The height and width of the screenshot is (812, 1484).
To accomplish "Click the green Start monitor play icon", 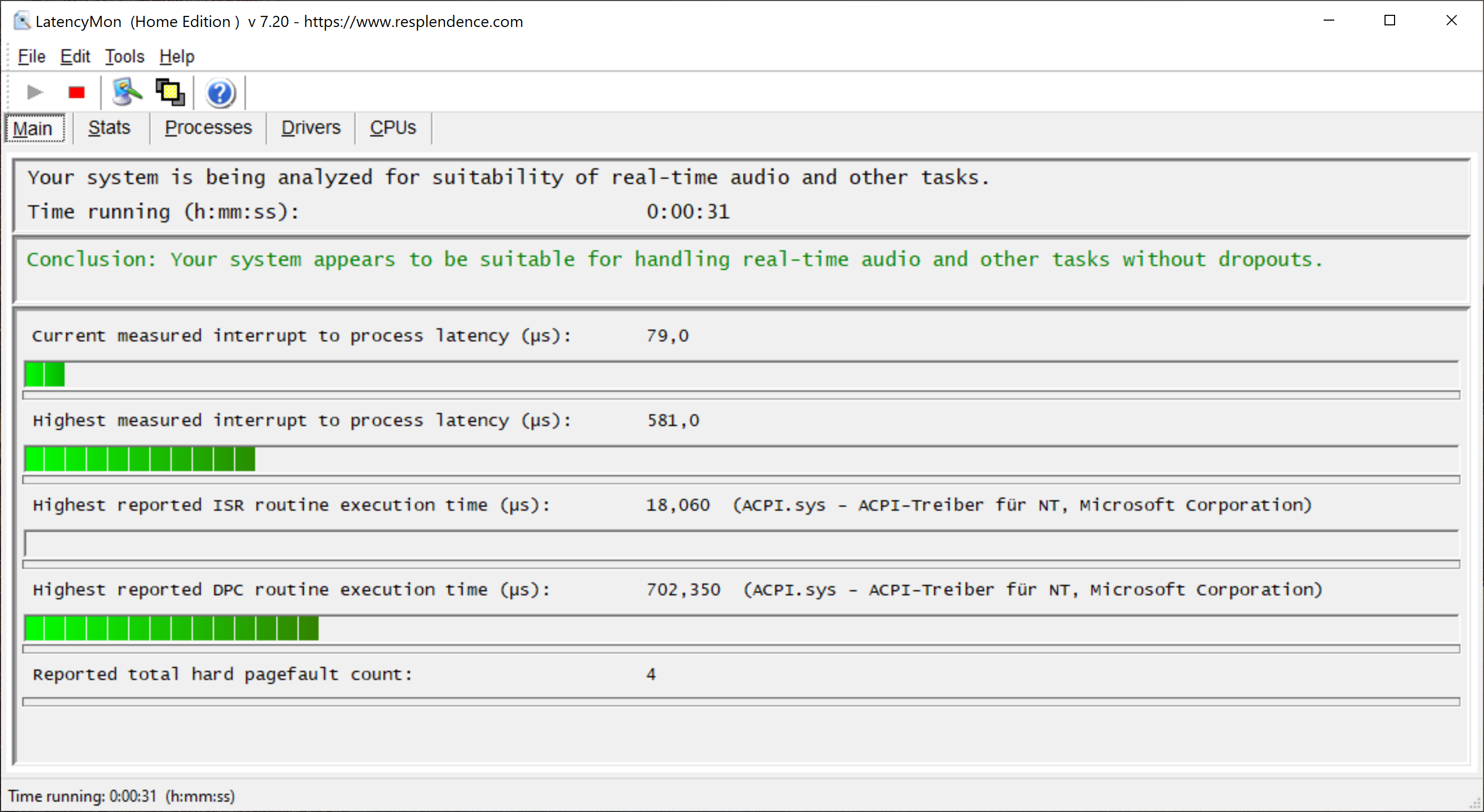I will (34, 92).
